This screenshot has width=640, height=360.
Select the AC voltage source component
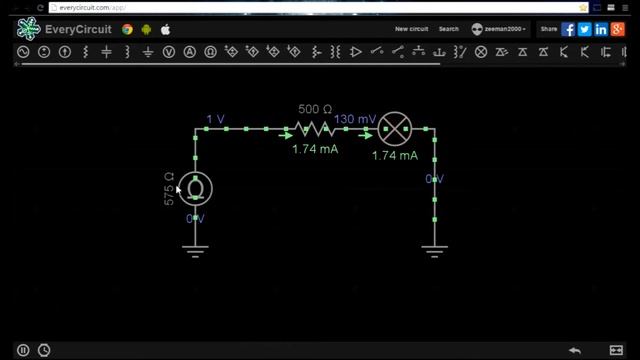click(x=23, y=52)
